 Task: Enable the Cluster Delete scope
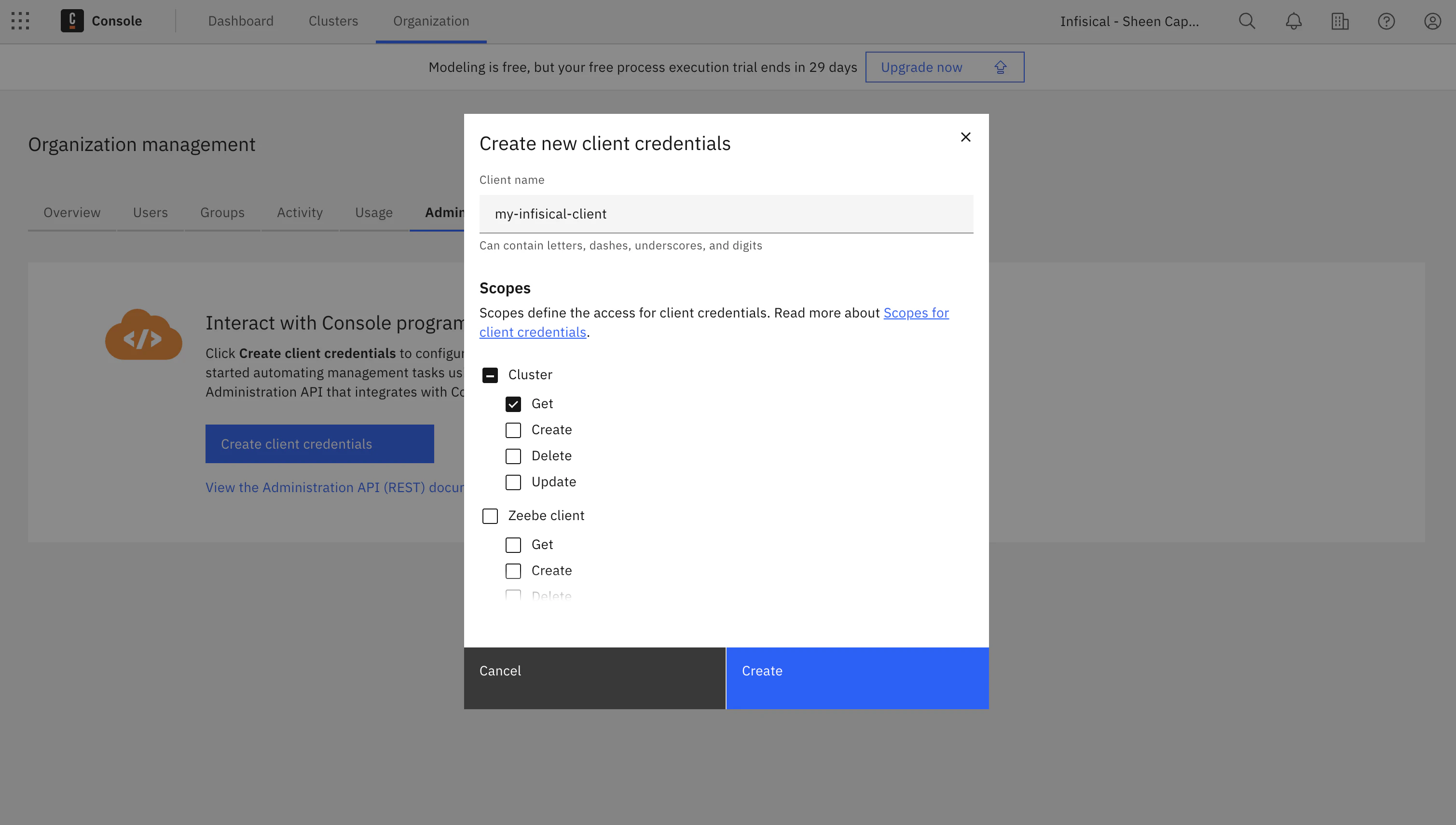coord(513,456)
